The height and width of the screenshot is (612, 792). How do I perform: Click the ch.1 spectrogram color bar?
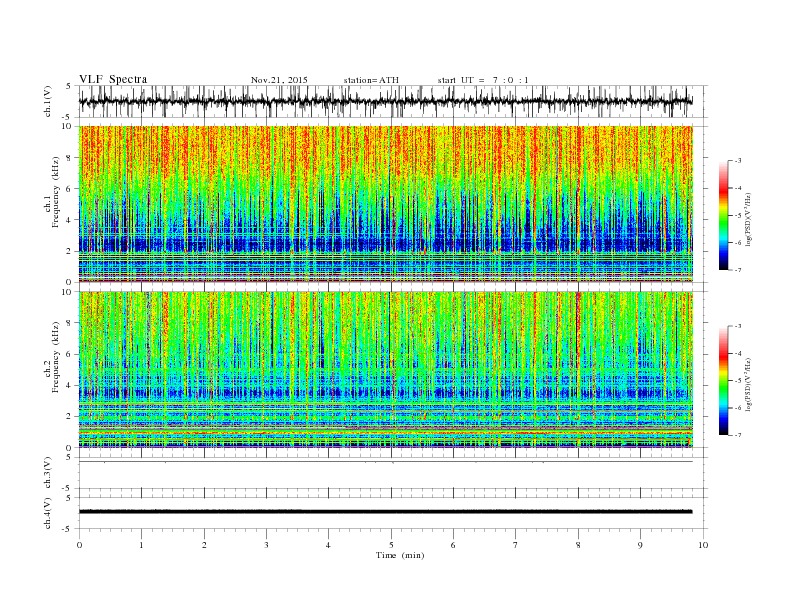(x=724, y=215)
